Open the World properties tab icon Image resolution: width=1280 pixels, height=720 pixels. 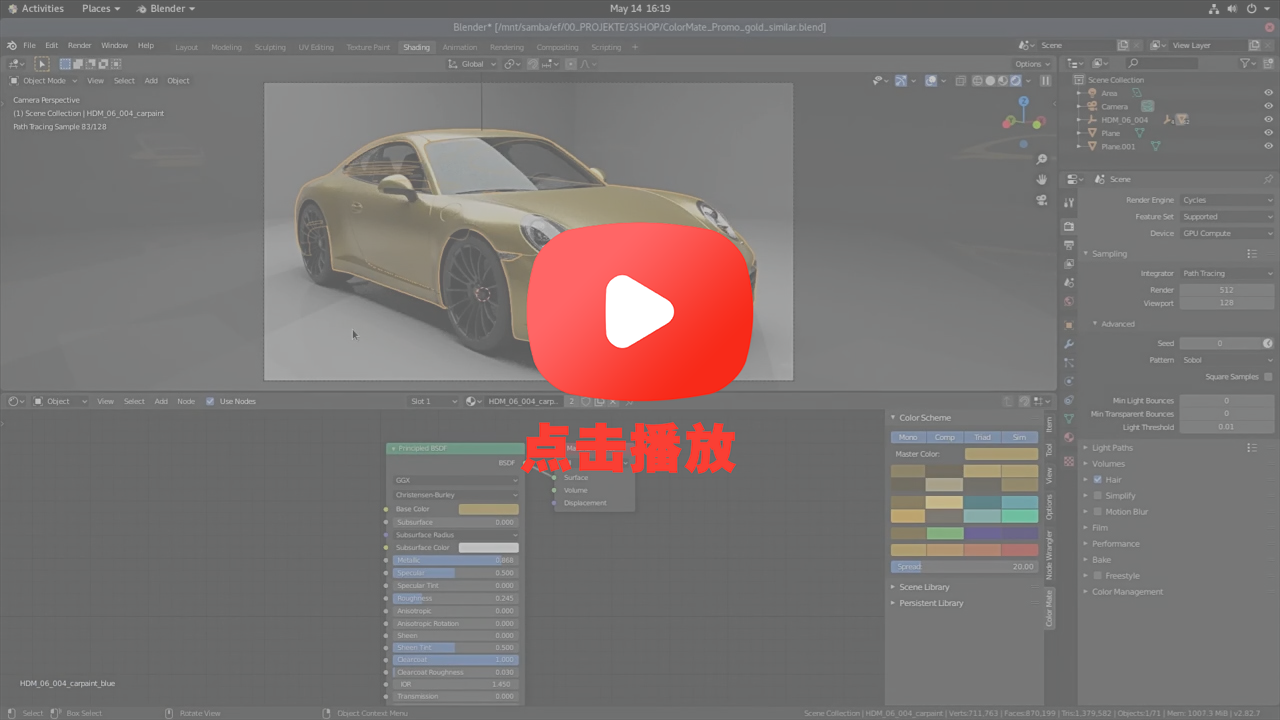pos(1069,302)
